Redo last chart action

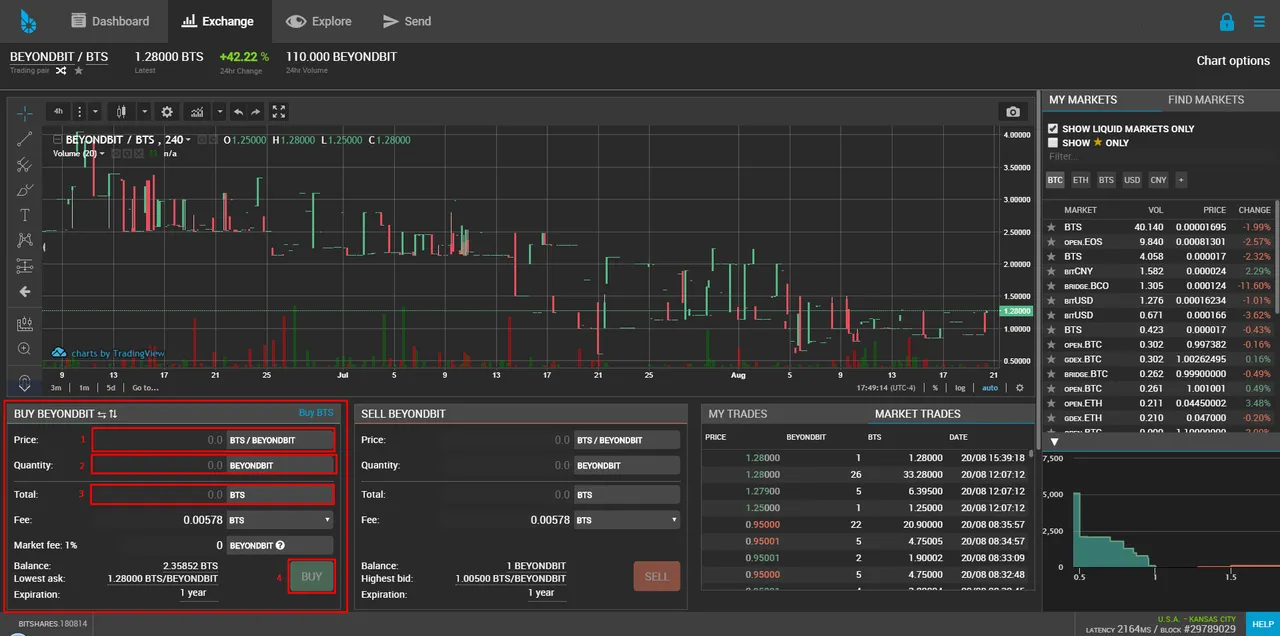(x=256, y=112)
